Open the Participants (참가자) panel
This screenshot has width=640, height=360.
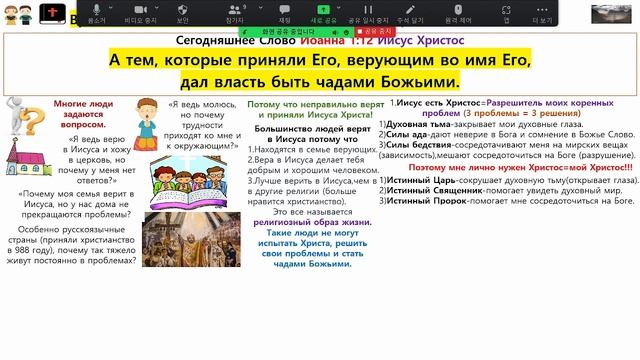pos(235,13)
